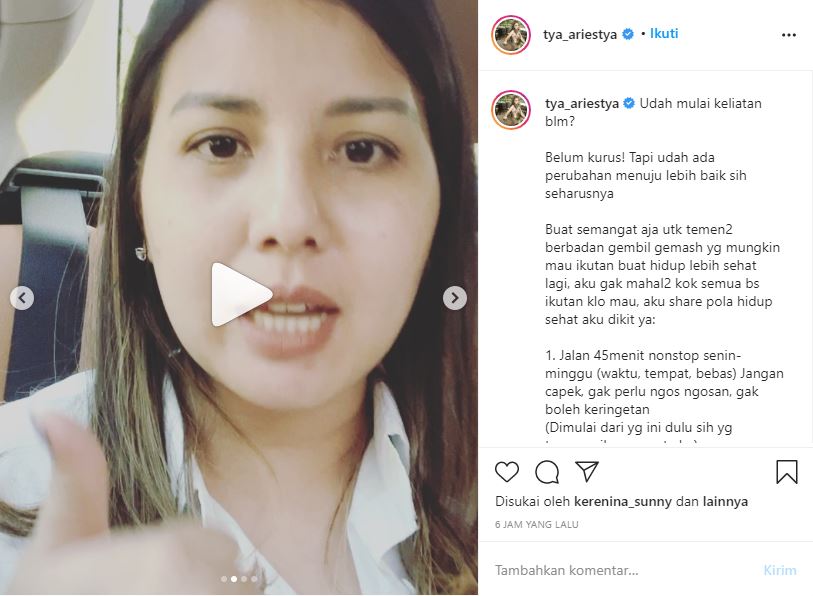Open tya_ariestya username link in header
The image size is (813, 596).
pos(580,34)
